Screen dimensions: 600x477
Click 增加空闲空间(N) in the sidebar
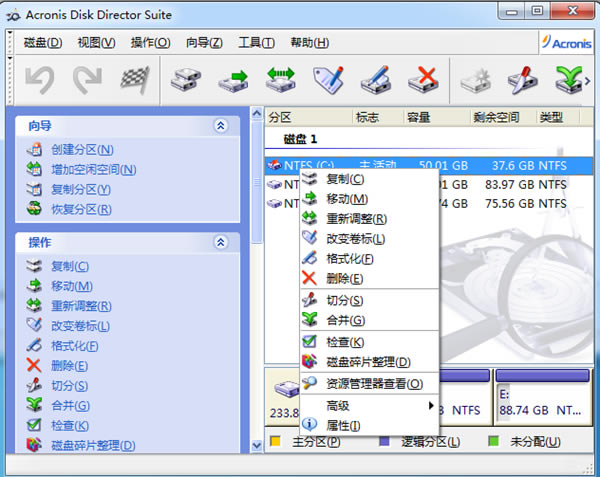[x=93, y=169]
